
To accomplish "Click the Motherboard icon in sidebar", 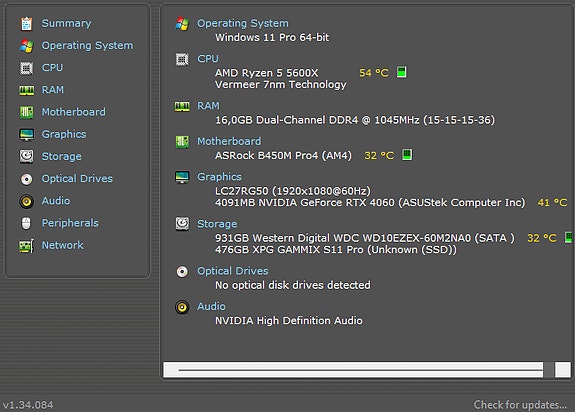I will 26,112.
